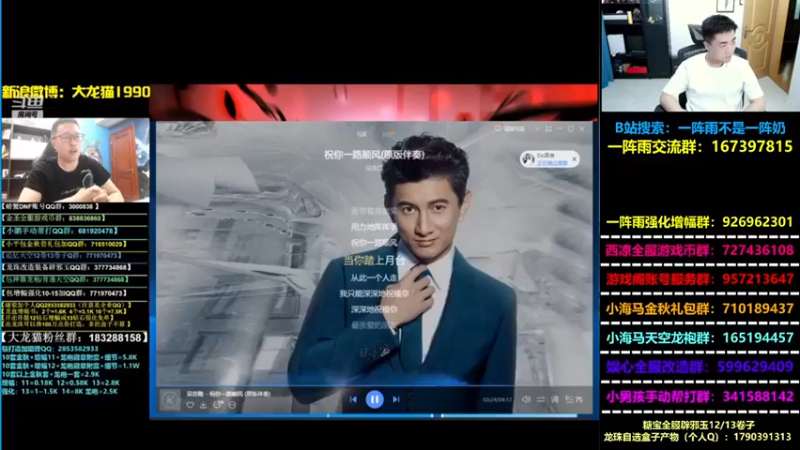Pause the playing song
Screen dimensions: 800x450
(374, 399)
